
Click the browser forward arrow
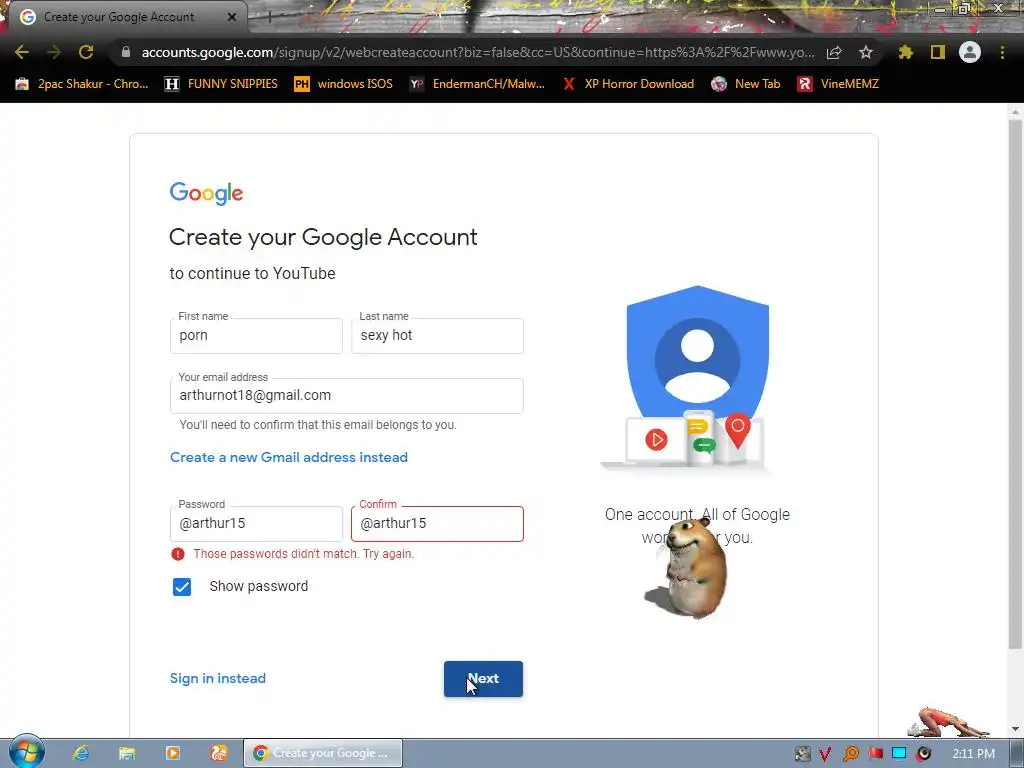(54, 52)
